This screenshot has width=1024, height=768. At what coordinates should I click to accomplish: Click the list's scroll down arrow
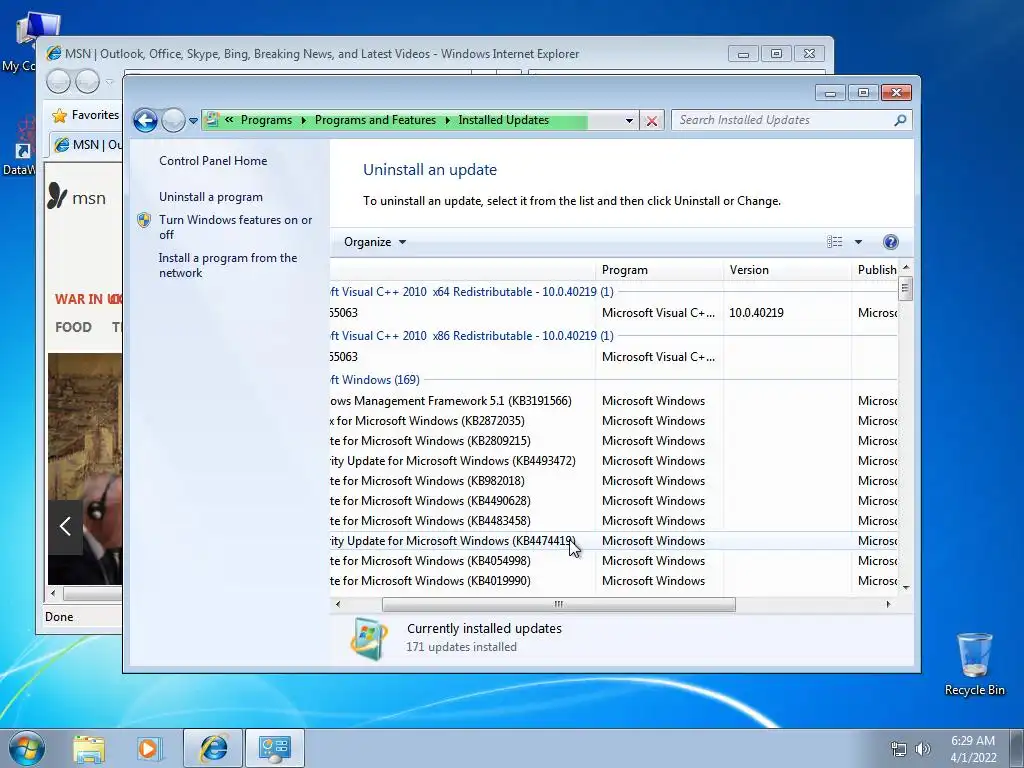905,587
